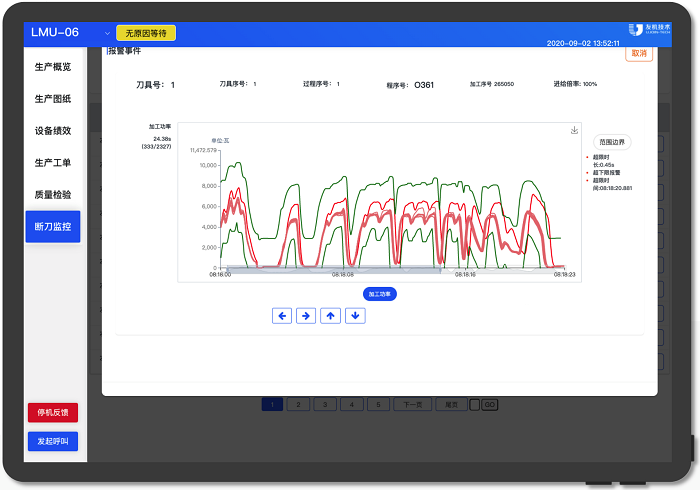The width and height of the screenshot is (700, 490).
Task: Open 质量检验 in the sidebar
Action: (53, 195)
